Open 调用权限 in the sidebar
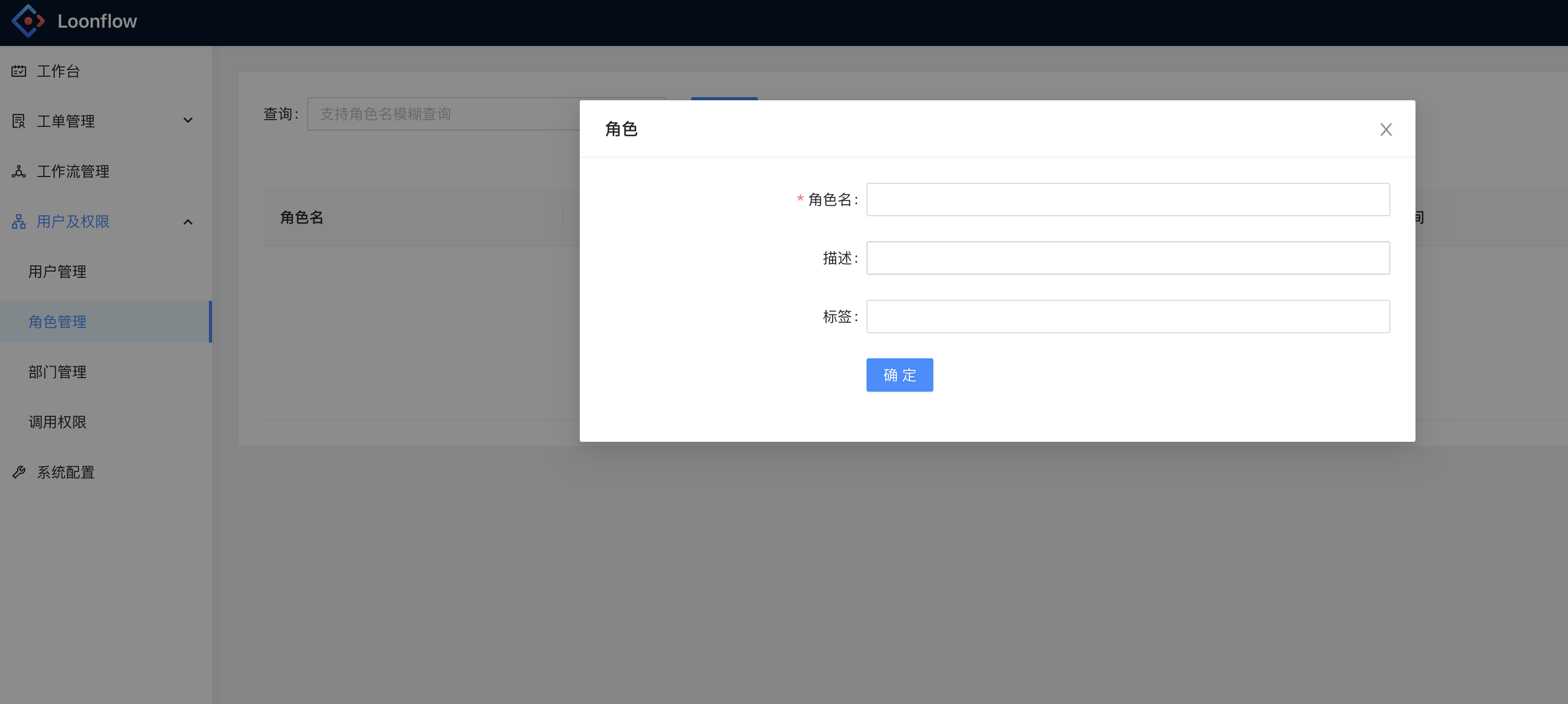This screenshot has width=1568, height=704. pyautogui.click(x=106, y=421)
